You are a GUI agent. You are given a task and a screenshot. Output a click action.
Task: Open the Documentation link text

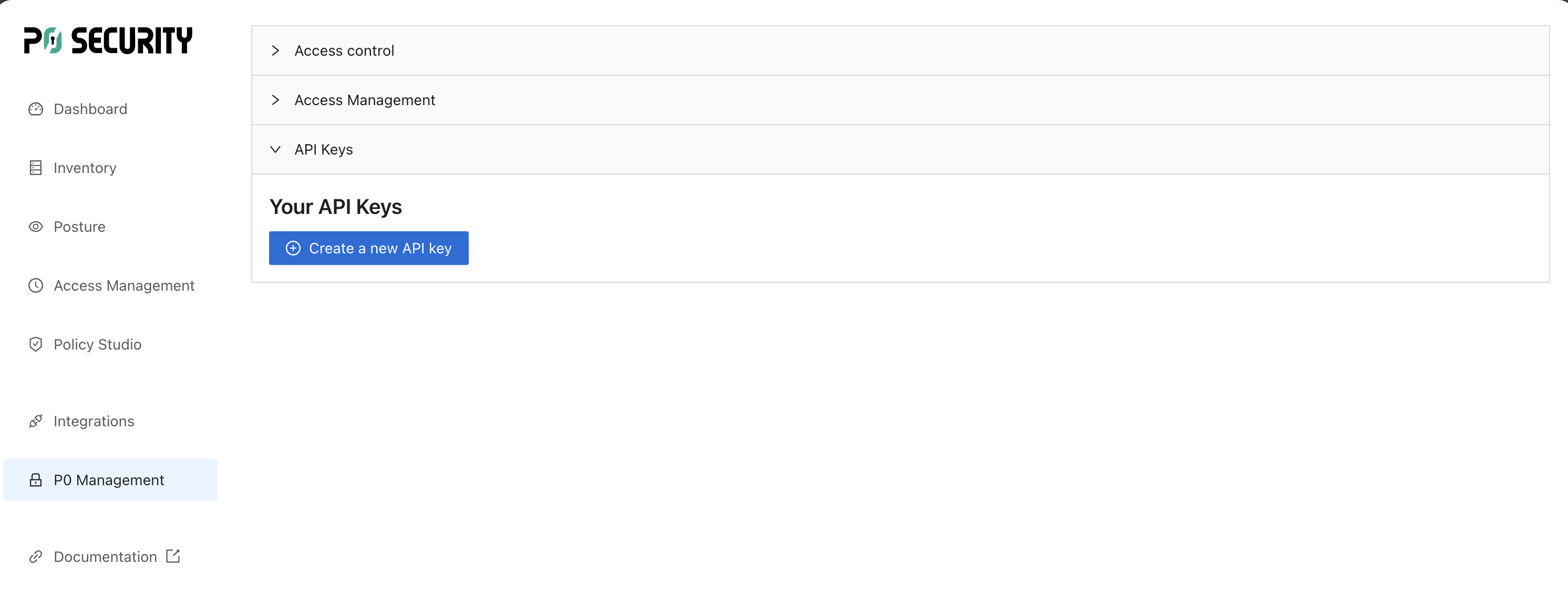click(105, 557)
